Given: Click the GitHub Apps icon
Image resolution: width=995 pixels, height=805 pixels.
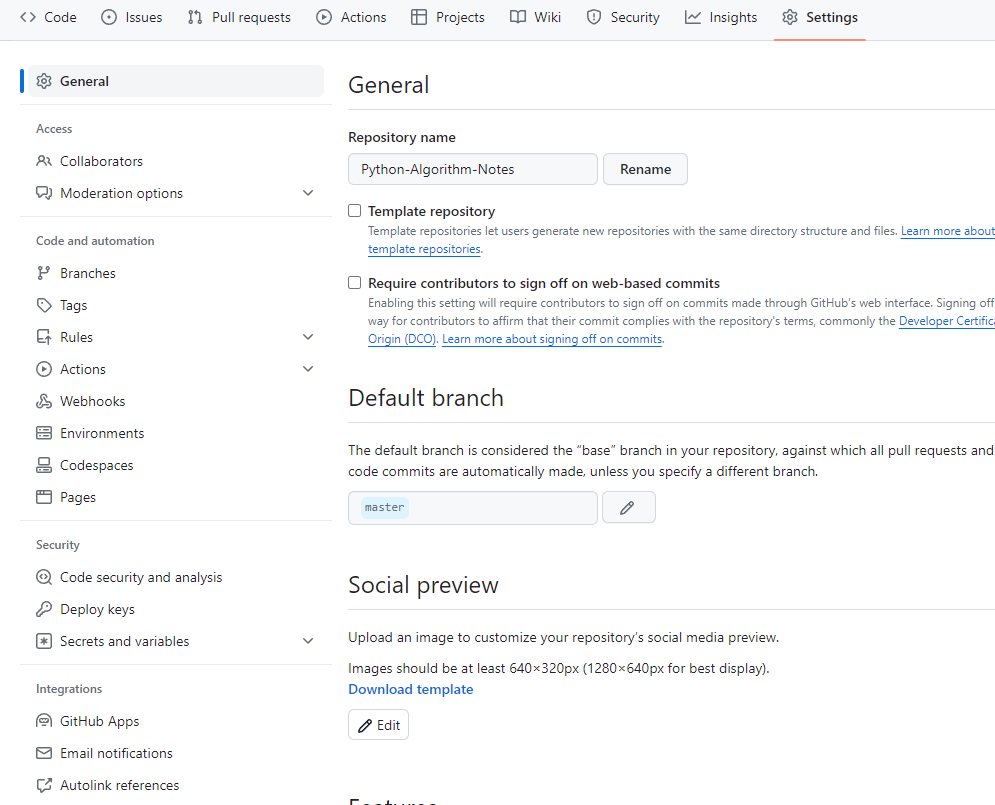Looking at the screenshot, I should tap(44, 721).
